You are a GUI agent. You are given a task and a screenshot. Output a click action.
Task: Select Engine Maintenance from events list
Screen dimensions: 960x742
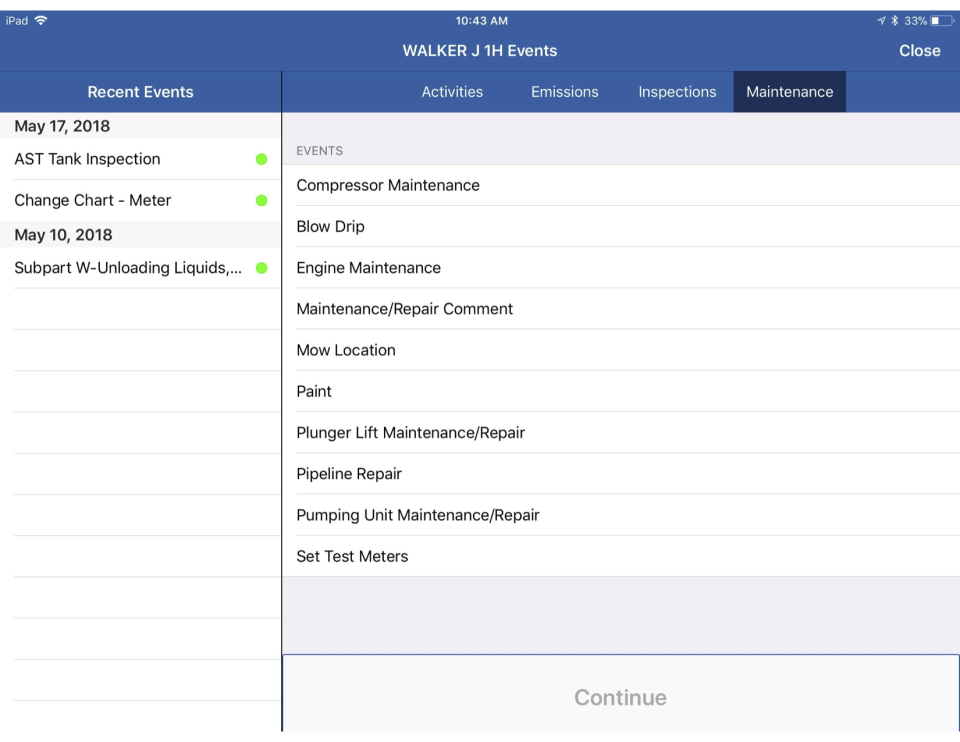click(368, 268)
